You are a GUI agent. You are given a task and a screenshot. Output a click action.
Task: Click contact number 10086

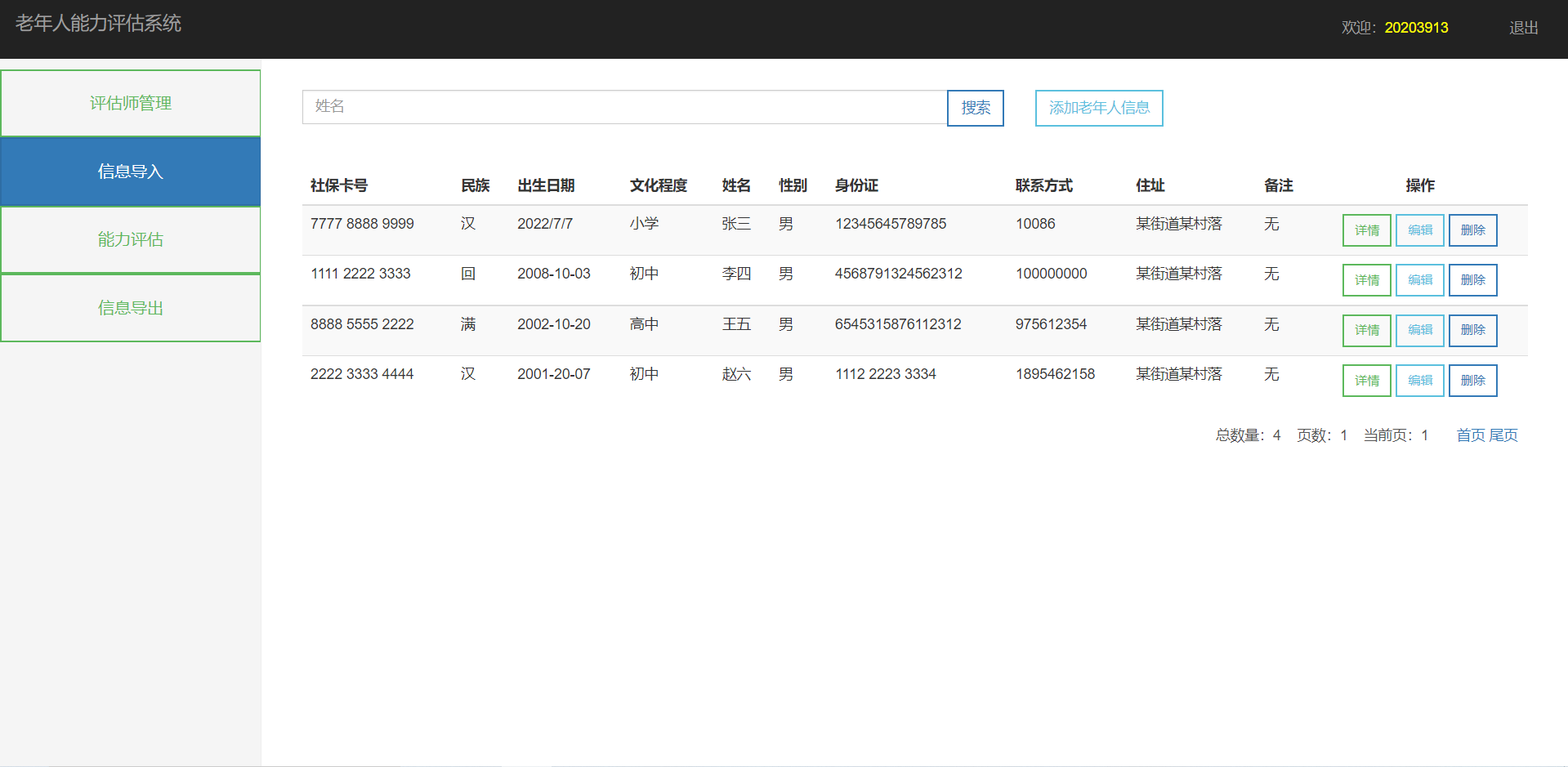(x=1035, y=224)
